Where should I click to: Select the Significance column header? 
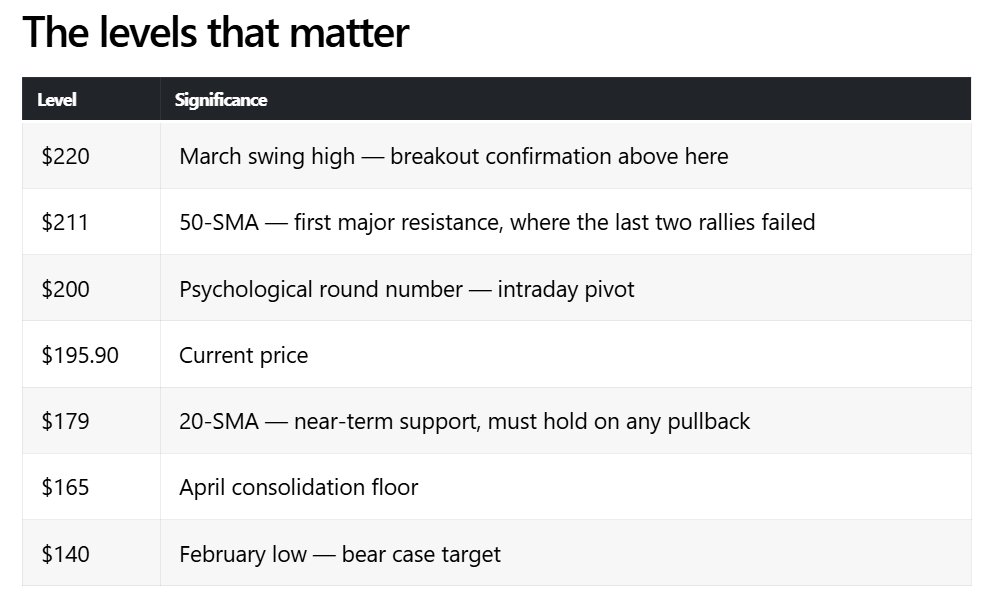point(220,99)
